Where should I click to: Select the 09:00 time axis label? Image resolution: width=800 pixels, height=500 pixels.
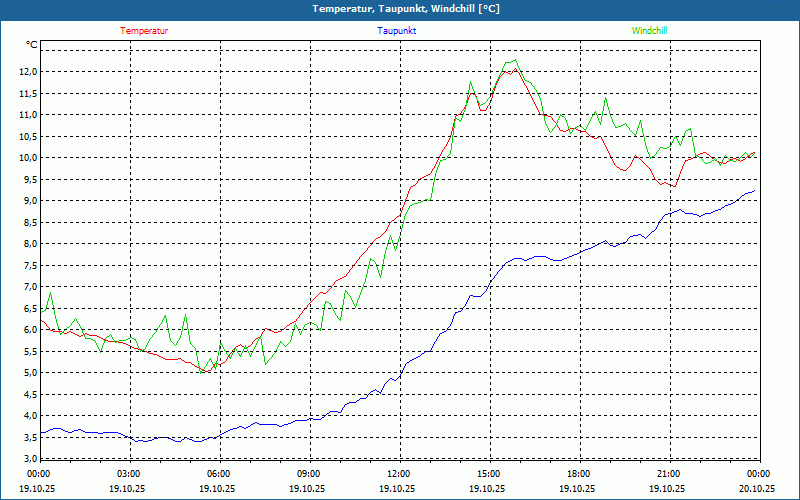tap(309, 474)
